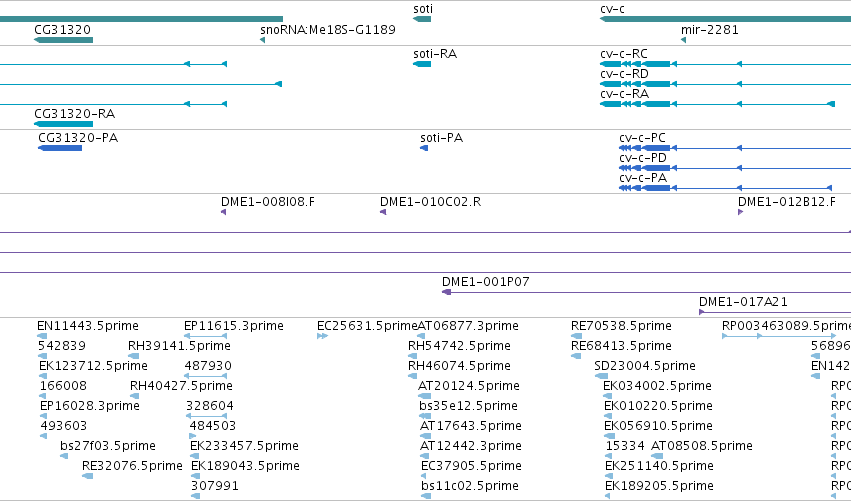The height and width of the screenshot is (501, 851).
Task: Click the cv-c-RC transcript label
Action: click(624, 54)
